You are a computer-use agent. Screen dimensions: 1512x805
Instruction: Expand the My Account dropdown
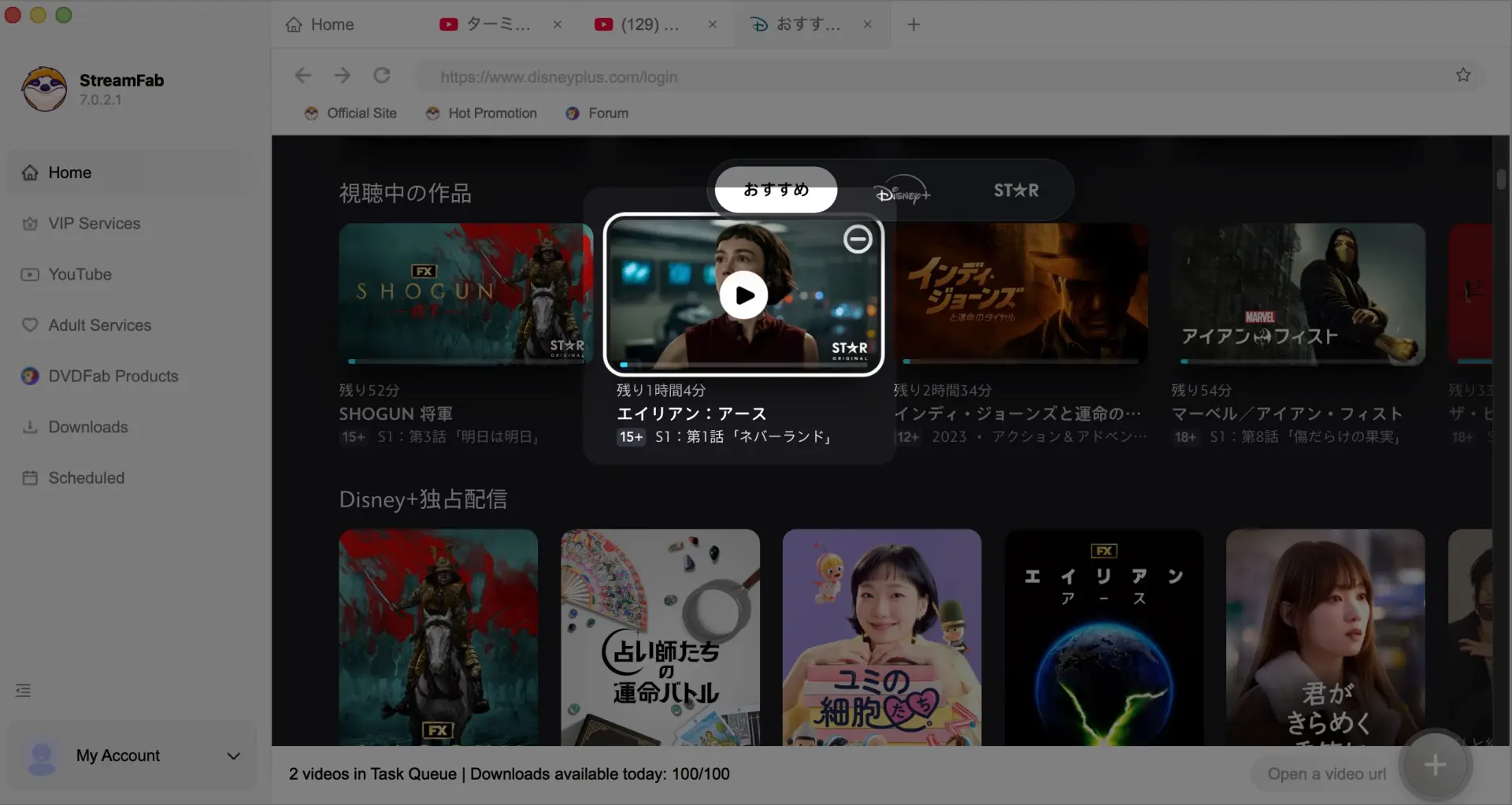[x=233, y=756]
